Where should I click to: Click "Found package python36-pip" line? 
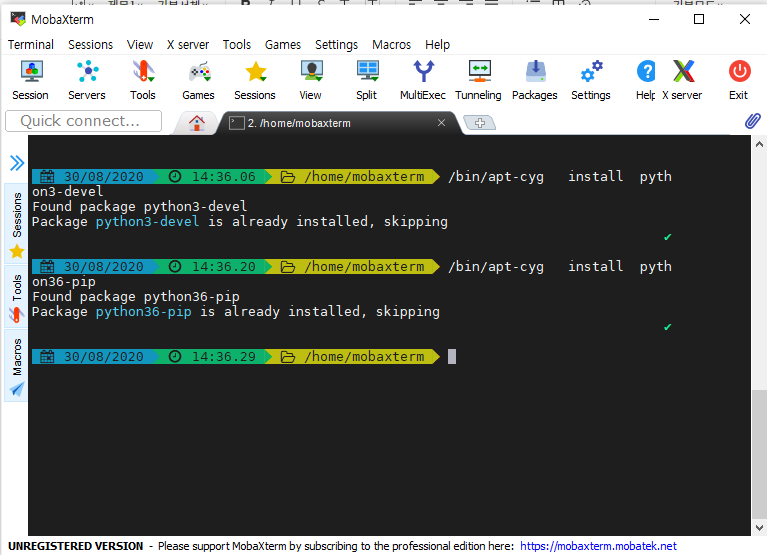(135, 296)
